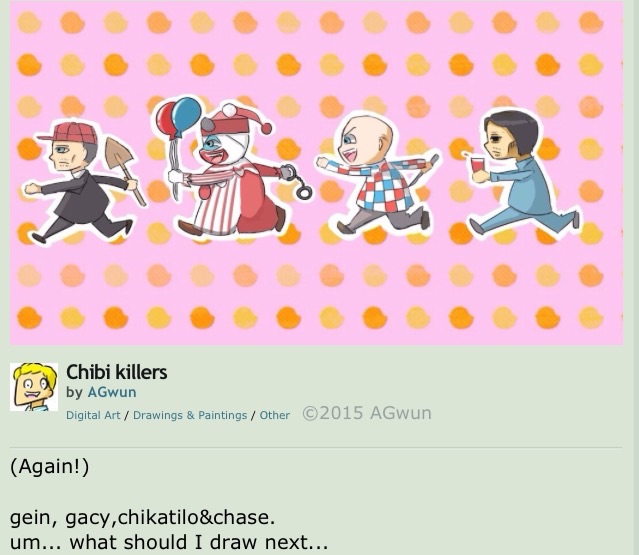The height and width of the screenshot is (555, 639).
Task: Click the Chibi killers title
Action: pyautogui.click(x=117, y=372)
